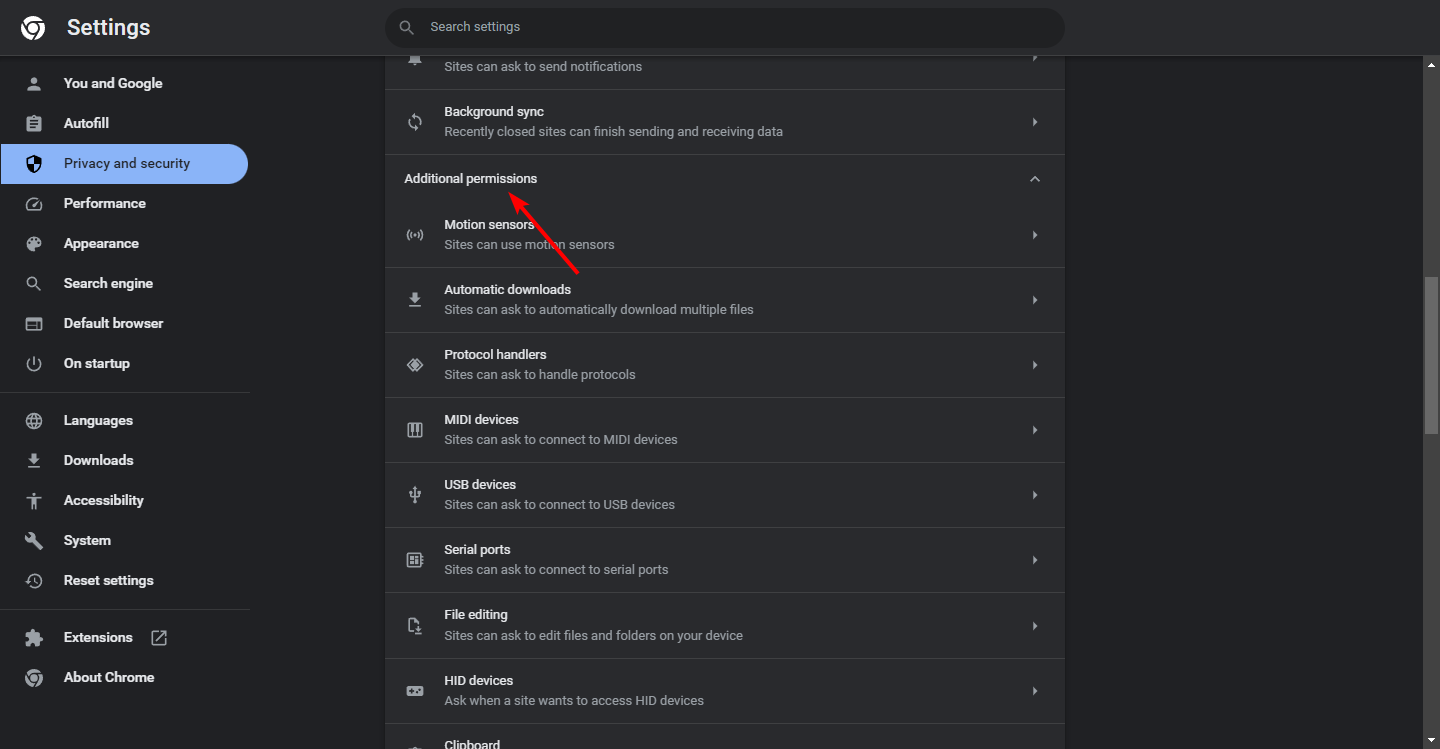
Task: Click the vertical page scrollbar
Action: (x=1431, y=355)
